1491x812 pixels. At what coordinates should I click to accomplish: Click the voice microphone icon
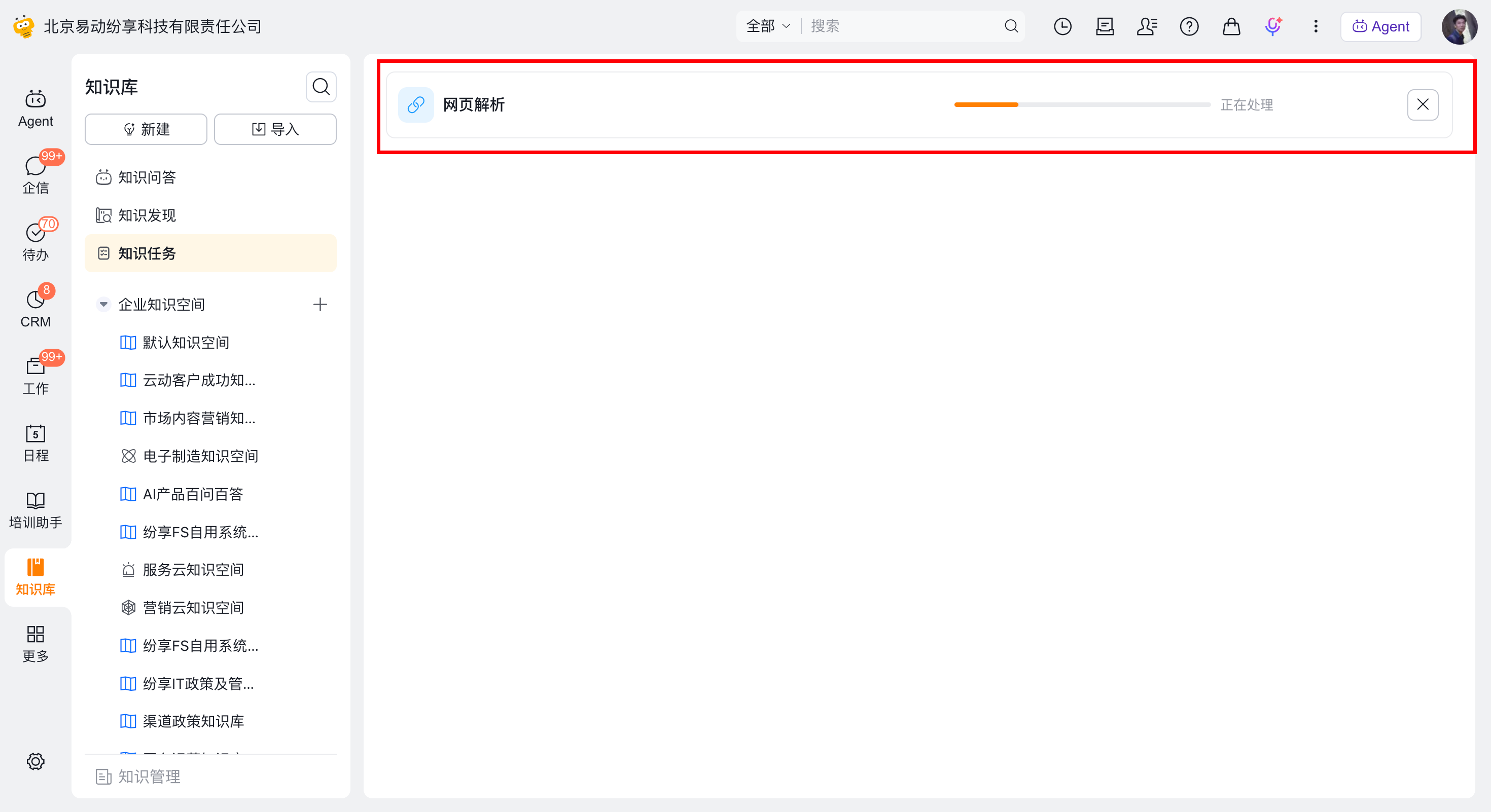[1273, 26]
